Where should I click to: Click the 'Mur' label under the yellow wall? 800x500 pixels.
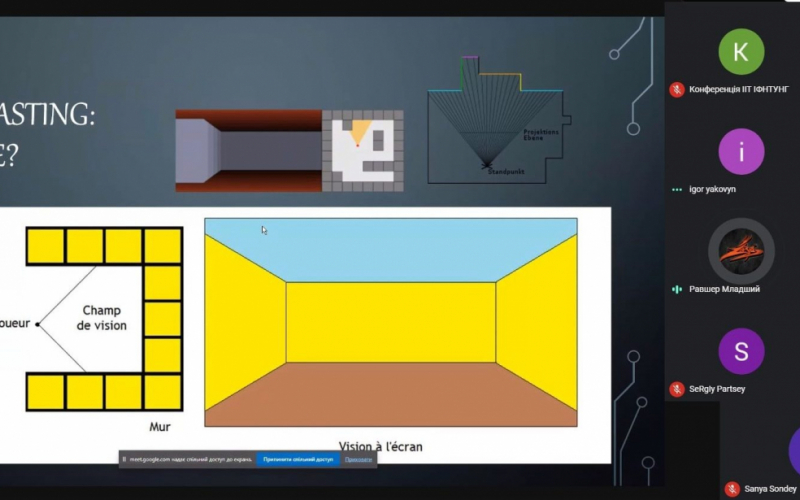tap(160, 427)
